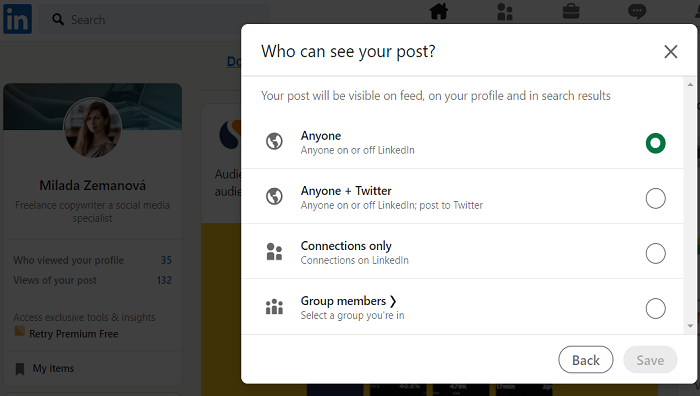Click the My items bookmark icon
This screenshot has width=700, height=396.
20,369
